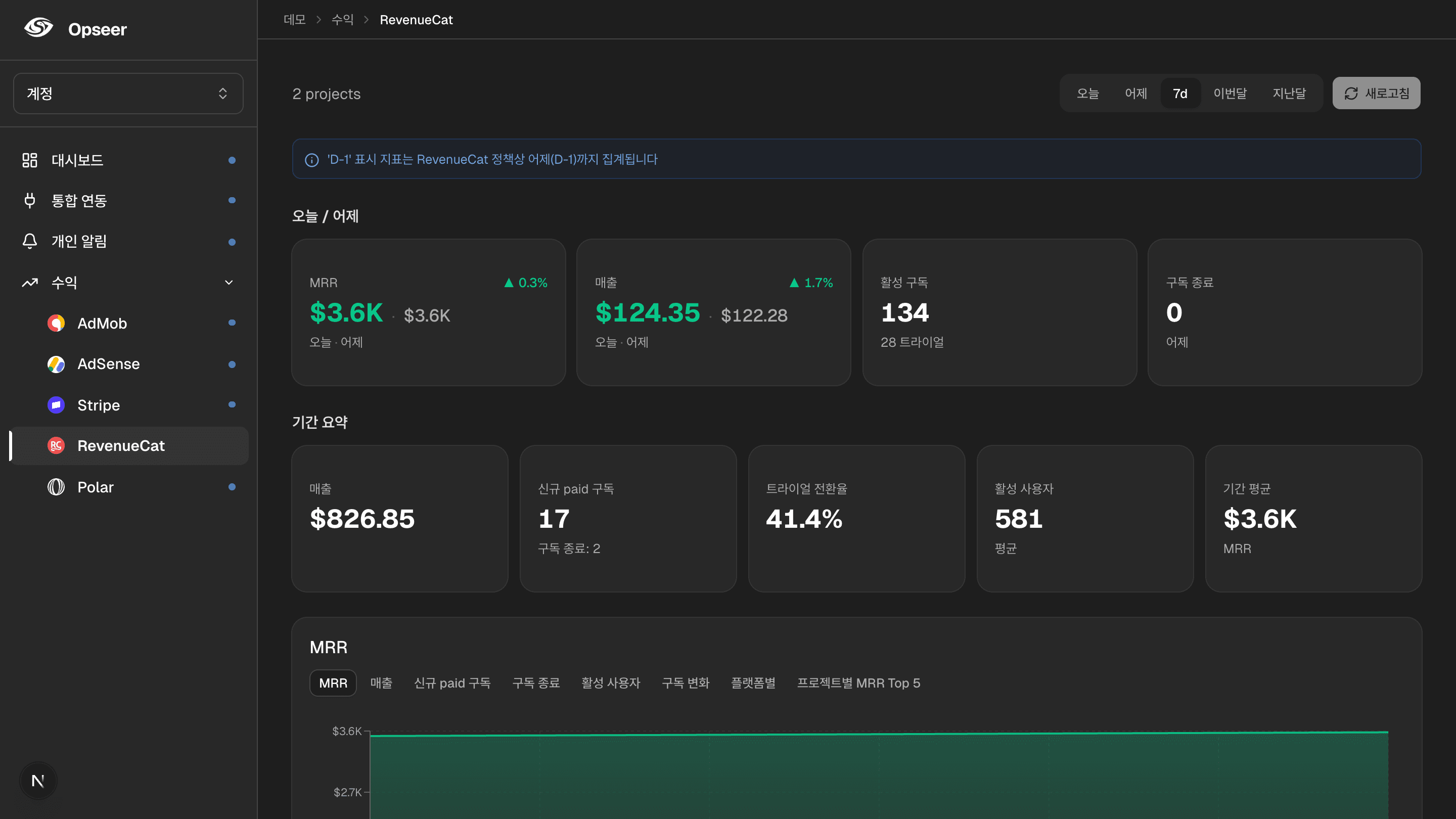
Task: Click the 통합 연동 plug icon
Action: tap(29, 200)
